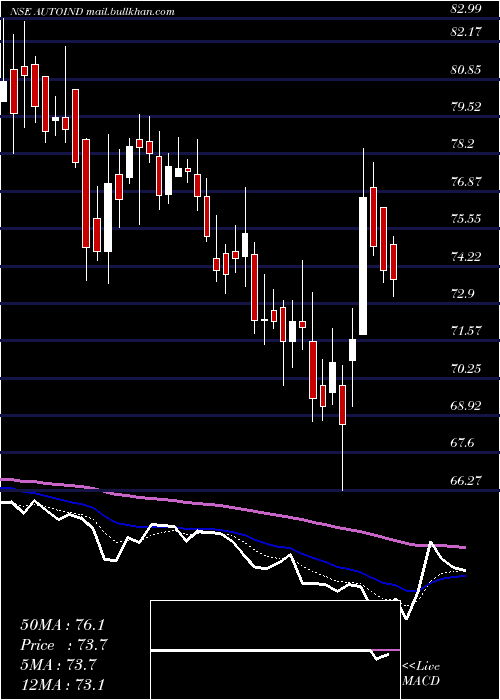Click the 68.92 price axis label
The width and height of the screenshot is (500, 700).
(466, 406)
